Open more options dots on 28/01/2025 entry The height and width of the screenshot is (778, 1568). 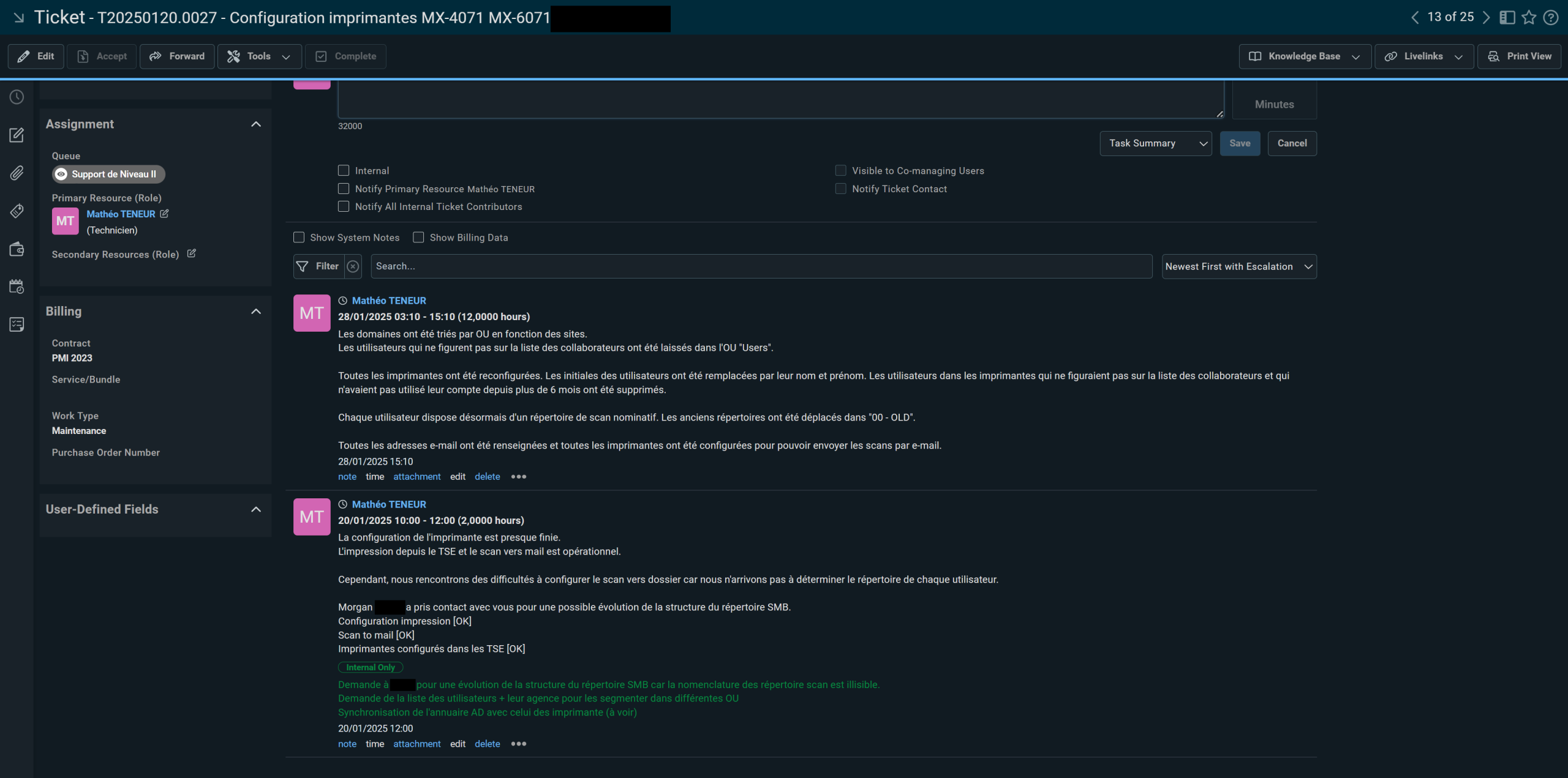pyautogui.click(x=519, y=477)
